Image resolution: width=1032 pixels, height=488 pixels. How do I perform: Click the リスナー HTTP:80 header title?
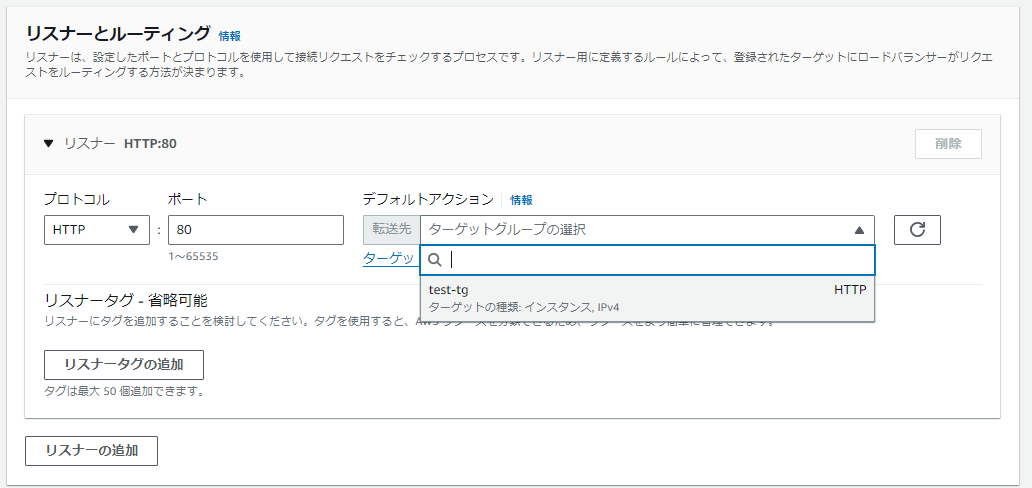pos(120,144)
